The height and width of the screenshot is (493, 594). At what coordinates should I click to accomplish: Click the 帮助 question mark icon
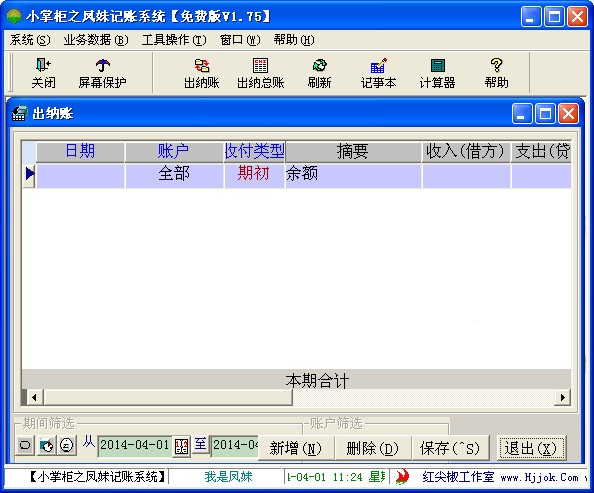(496, 65)
